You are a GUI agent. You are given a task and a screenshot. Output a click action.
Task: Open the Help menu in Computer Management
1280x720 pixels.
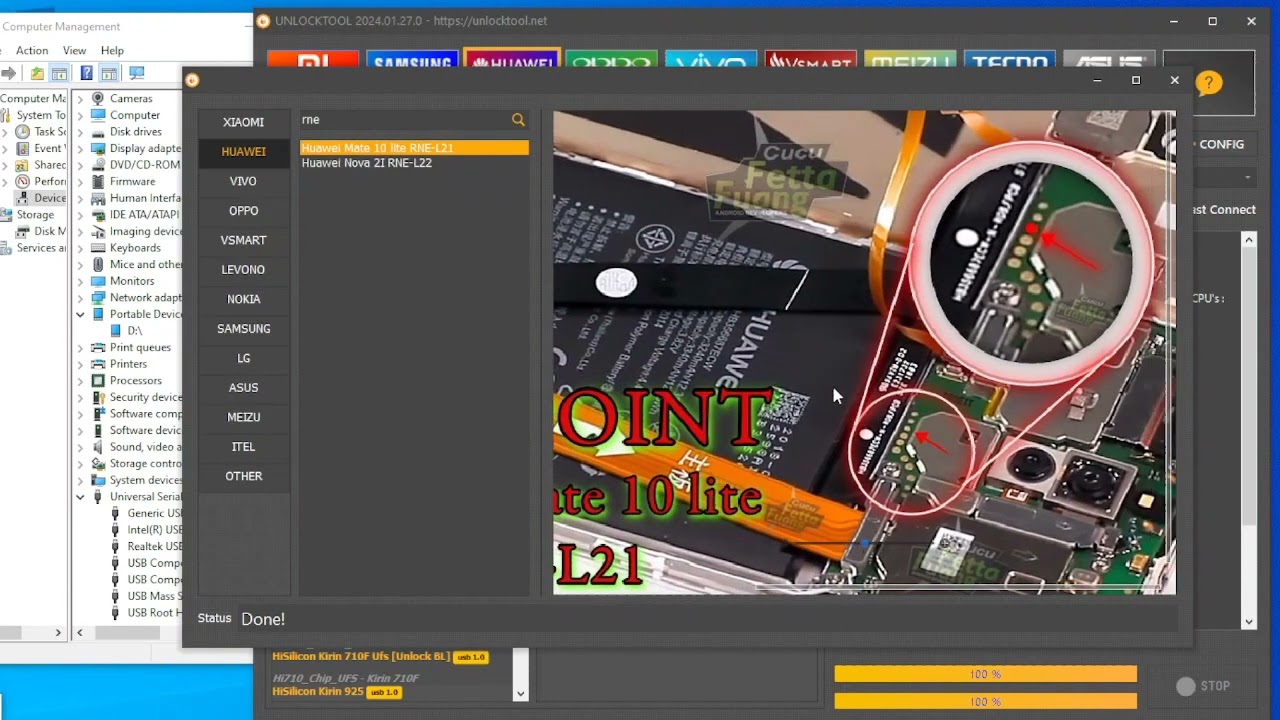pyautogui.click(x=112, y=50)
